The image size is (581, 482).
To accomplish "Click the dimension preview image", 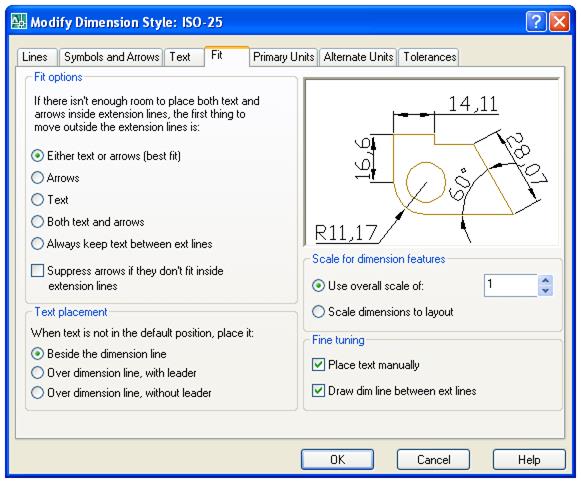I will [431, 162].
